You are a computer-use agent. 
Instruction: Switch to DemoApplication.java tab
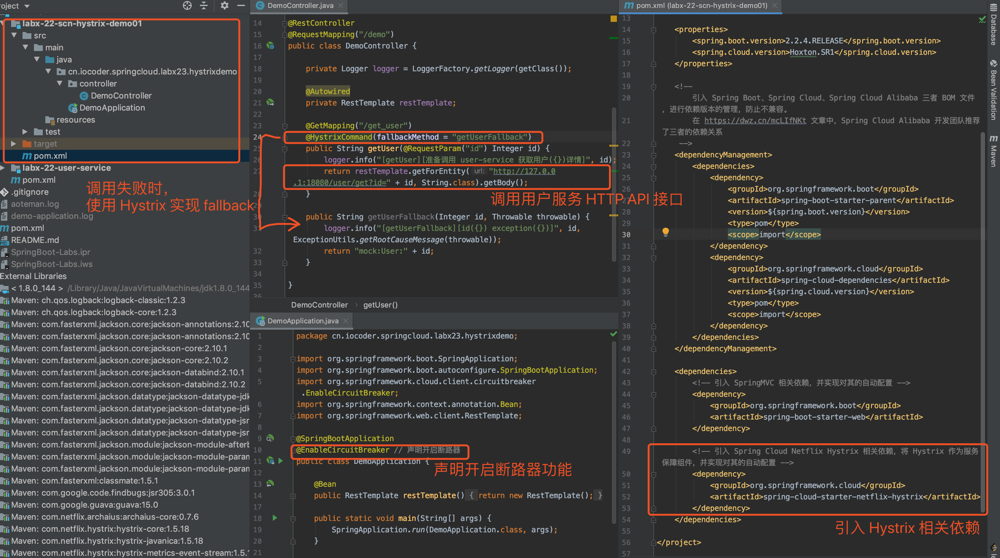pyautogui.click(x=302, y=321)
